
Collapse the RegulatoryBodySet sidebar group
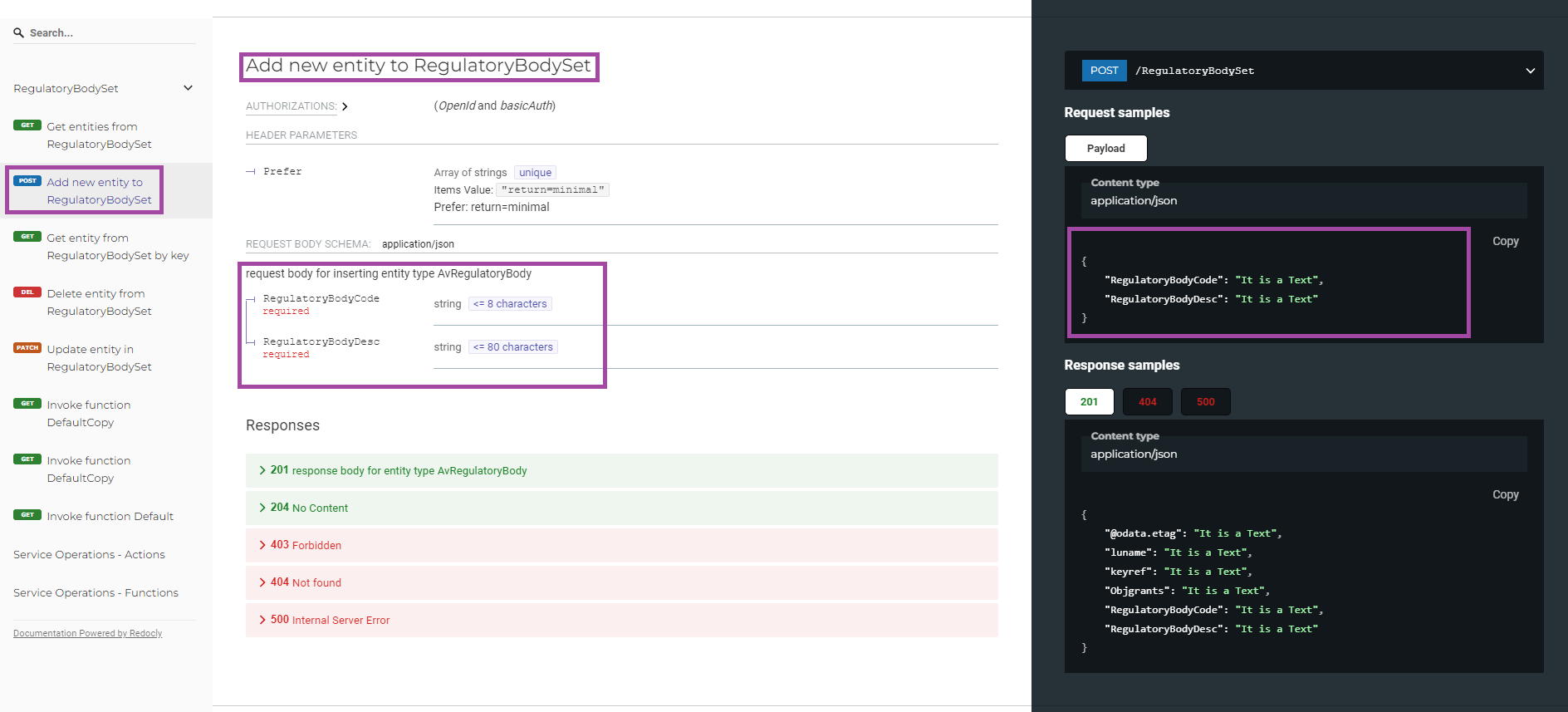(188, 88)
